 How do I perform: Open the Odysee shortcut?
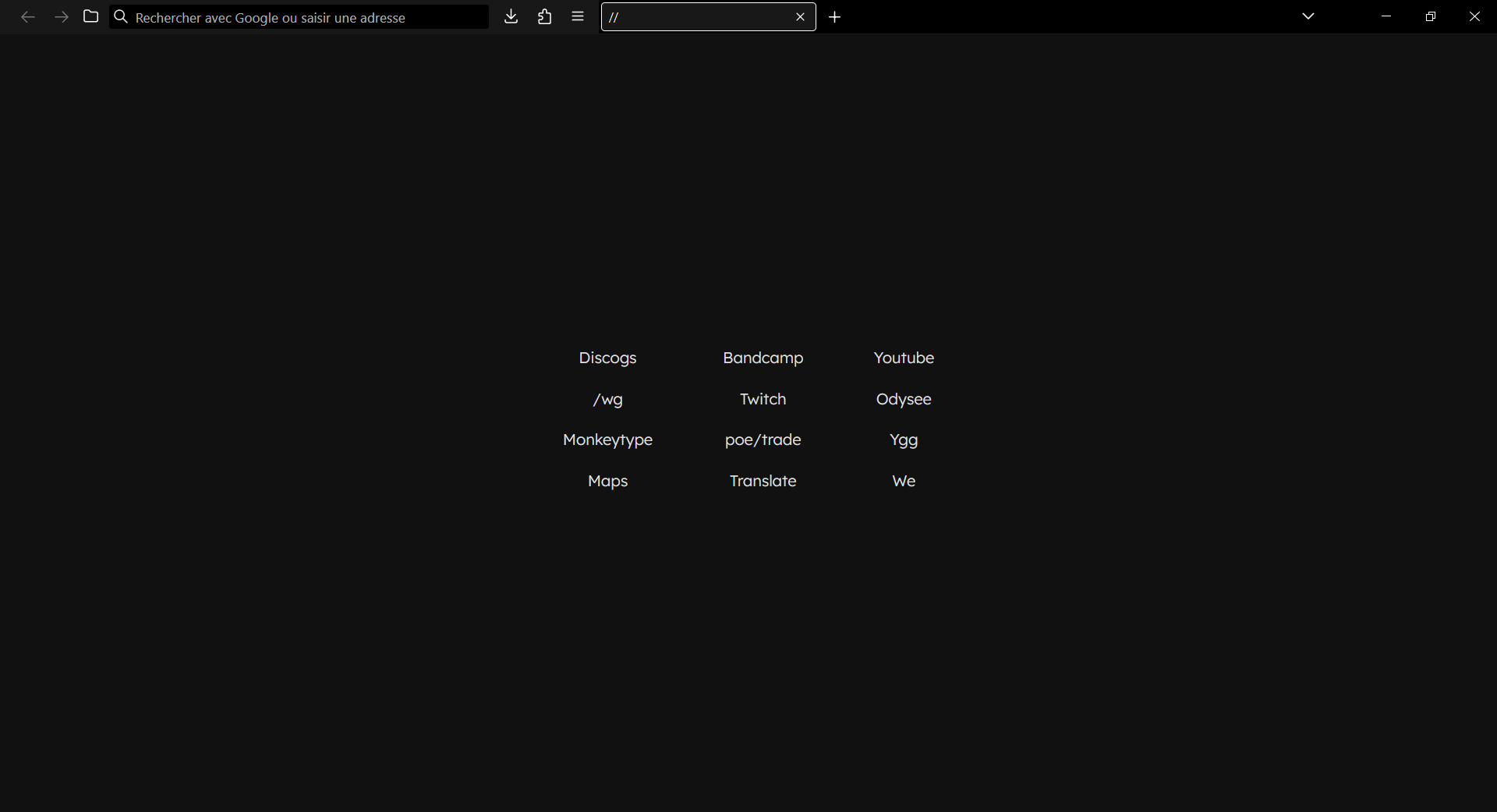pos(903,399)
